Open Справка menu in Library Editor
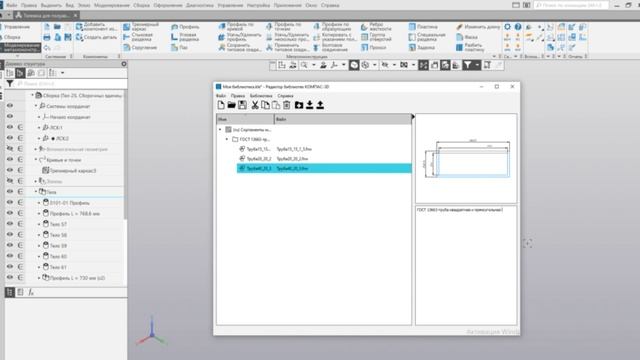The height and width of the screenshot is (360, 640). coord(285,96)
